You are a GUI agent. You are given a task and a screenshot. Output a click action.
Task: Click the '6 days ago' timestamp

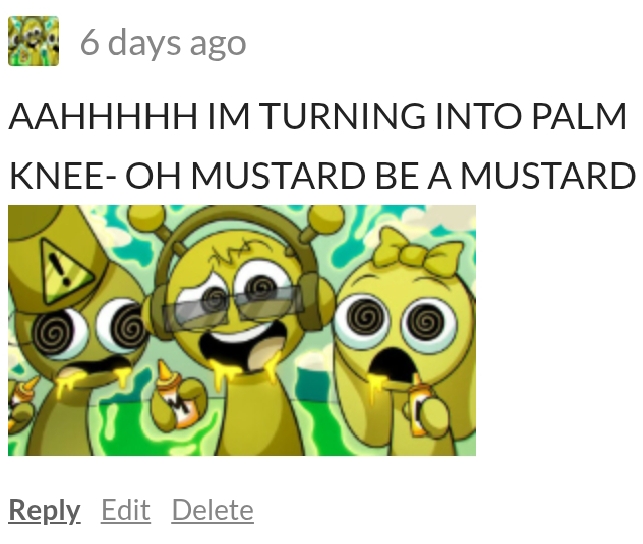point(163,43)
